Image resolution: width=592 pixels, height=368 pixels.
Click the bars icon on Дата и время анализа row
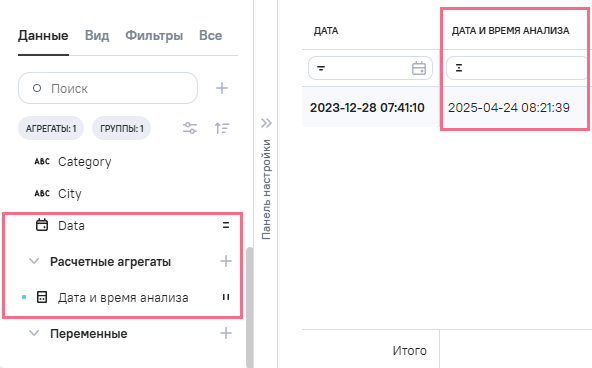(226, 297)
